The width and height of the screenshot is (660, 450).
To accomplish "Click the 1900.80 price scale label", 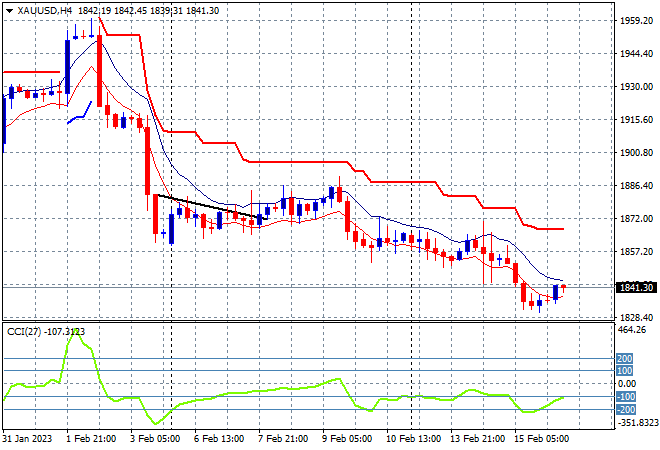I will point(636,152).
